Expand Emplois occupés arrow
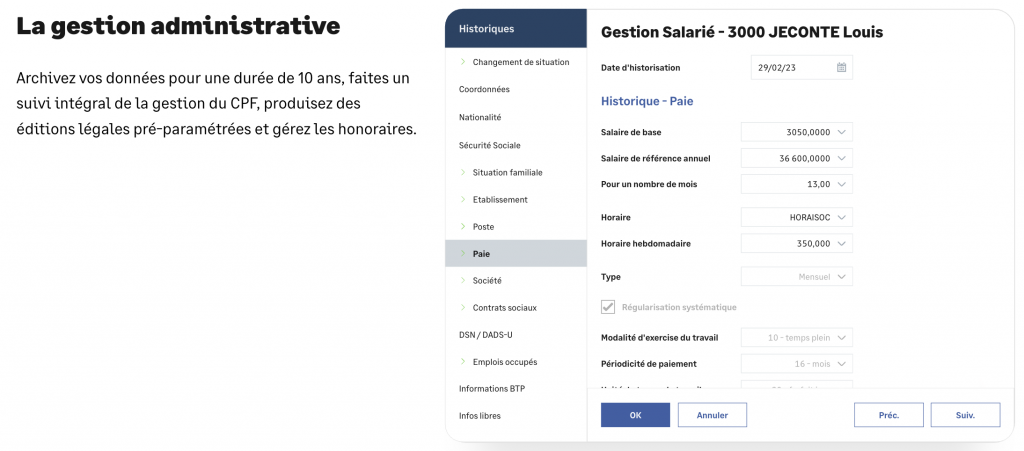The height and width of the screenshot is (451, 1024). coord(463,361)
